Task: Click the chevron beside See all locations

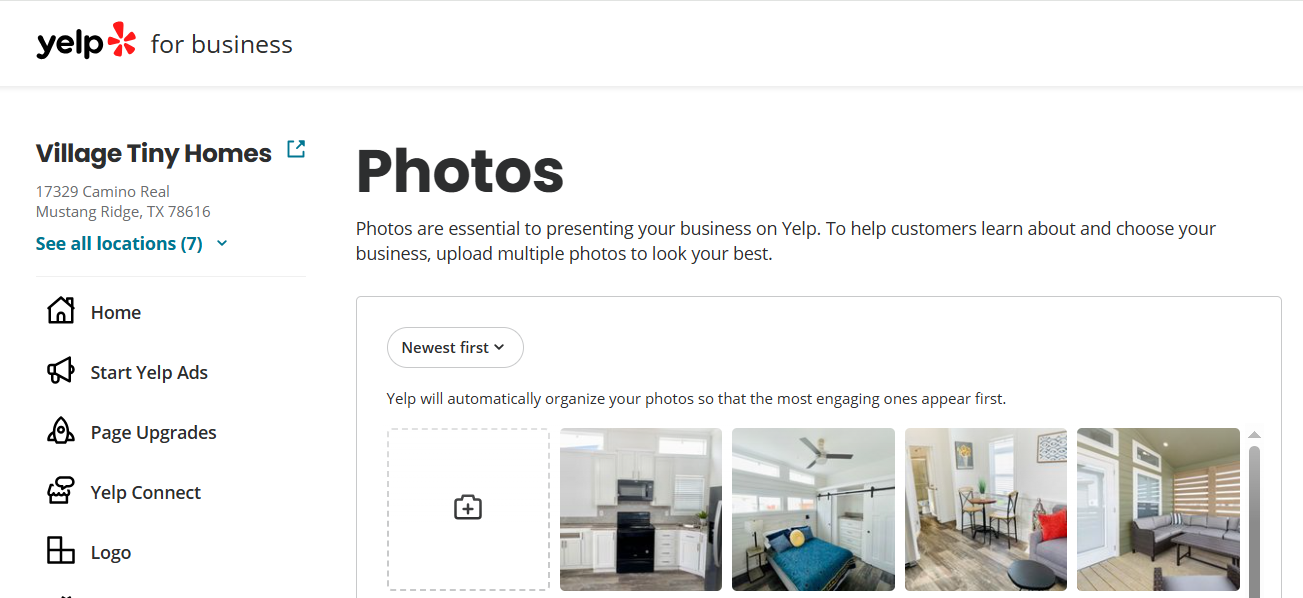Action: [x=222, y=243]
